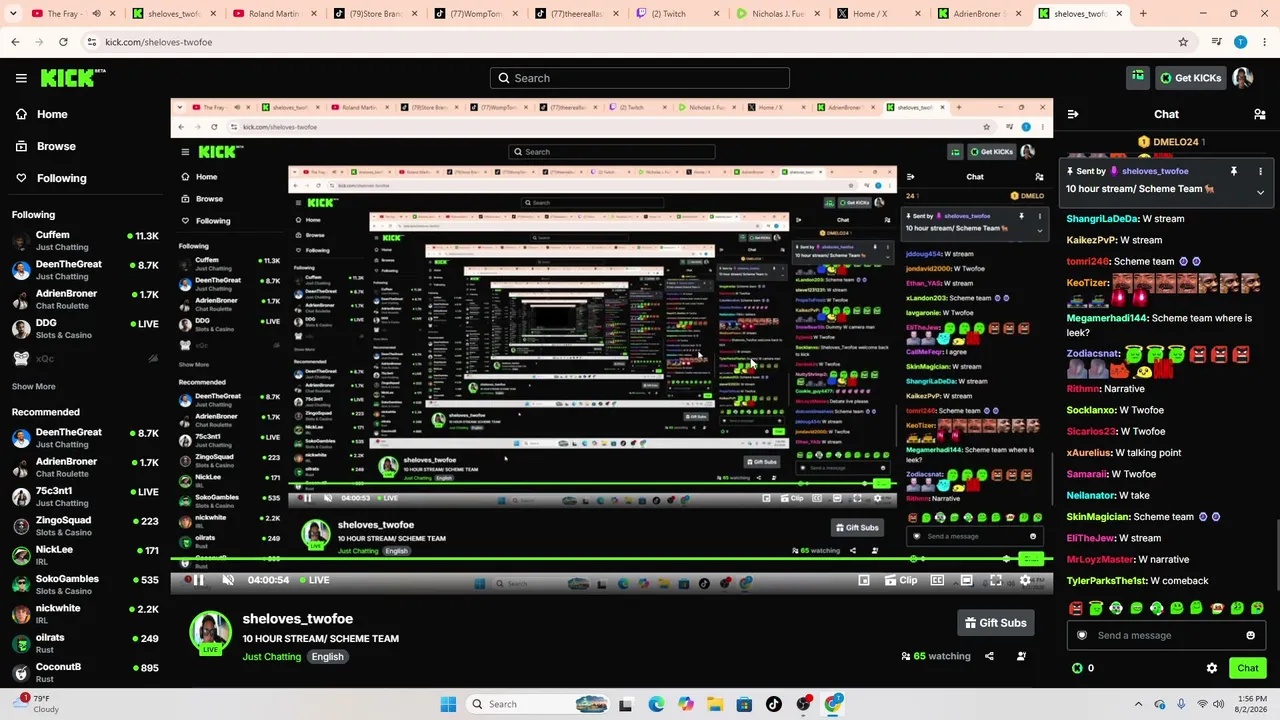Create a Clip of the stream
This screenshot has height=720, width=1280.
pos(901,580)
